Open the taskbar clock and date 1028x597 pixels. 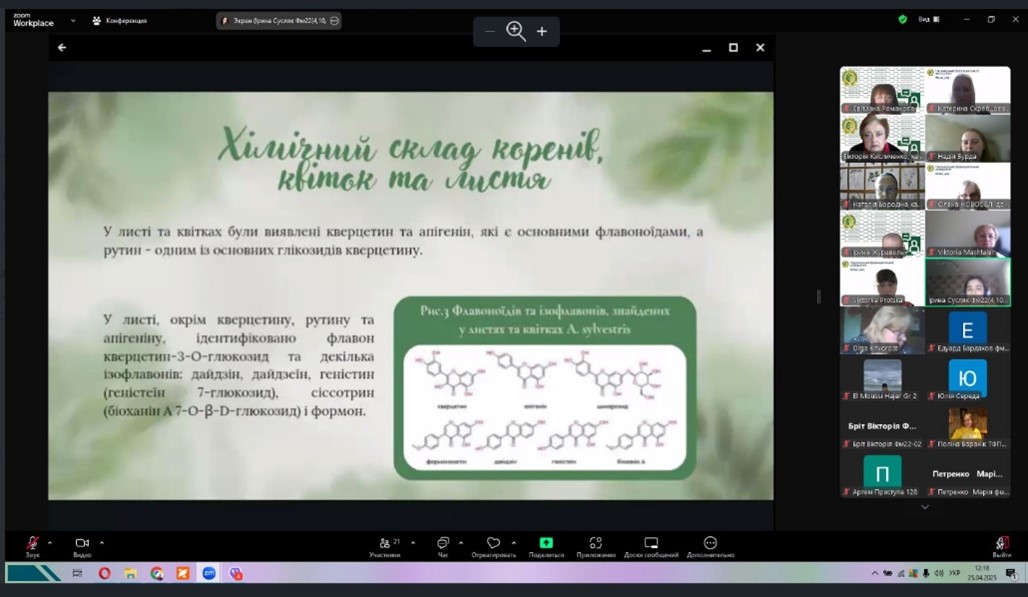coord(981,573)
